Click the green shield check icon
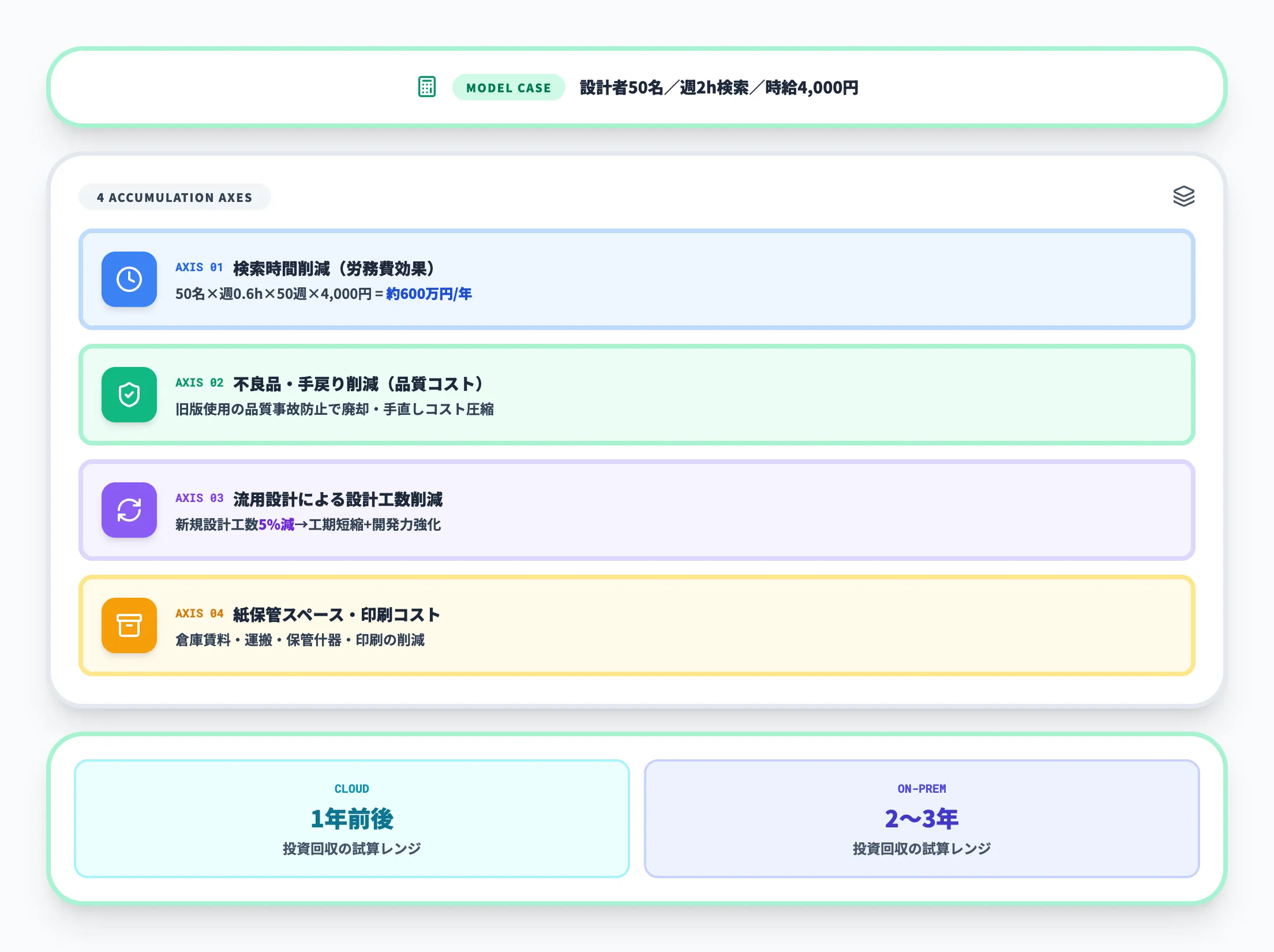 pyautogui.click(x=129, y=395)
